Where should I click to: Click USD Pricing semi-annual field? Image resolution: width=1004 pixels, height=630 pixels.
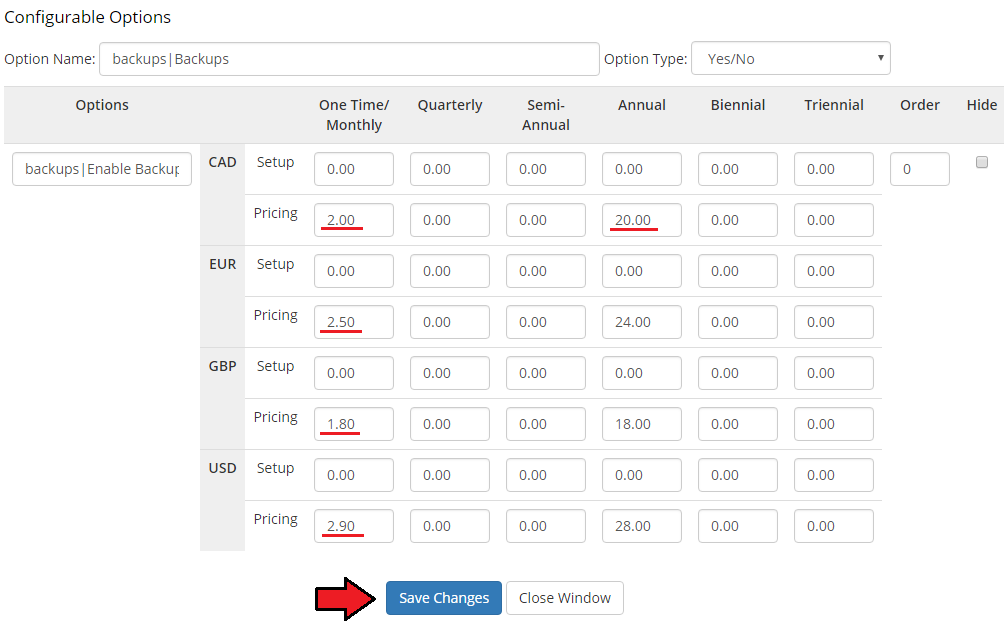[546, 526]
